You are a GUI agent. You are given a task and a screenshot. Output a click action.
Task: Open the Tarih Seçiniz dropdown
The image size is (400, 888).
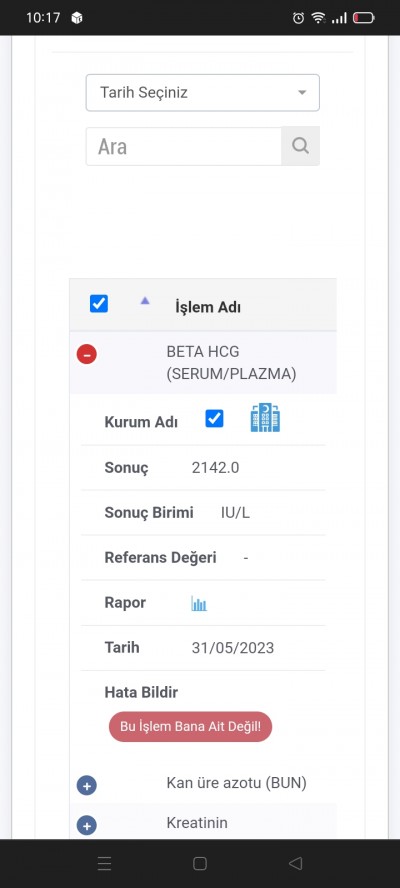[x=203, y=92]
